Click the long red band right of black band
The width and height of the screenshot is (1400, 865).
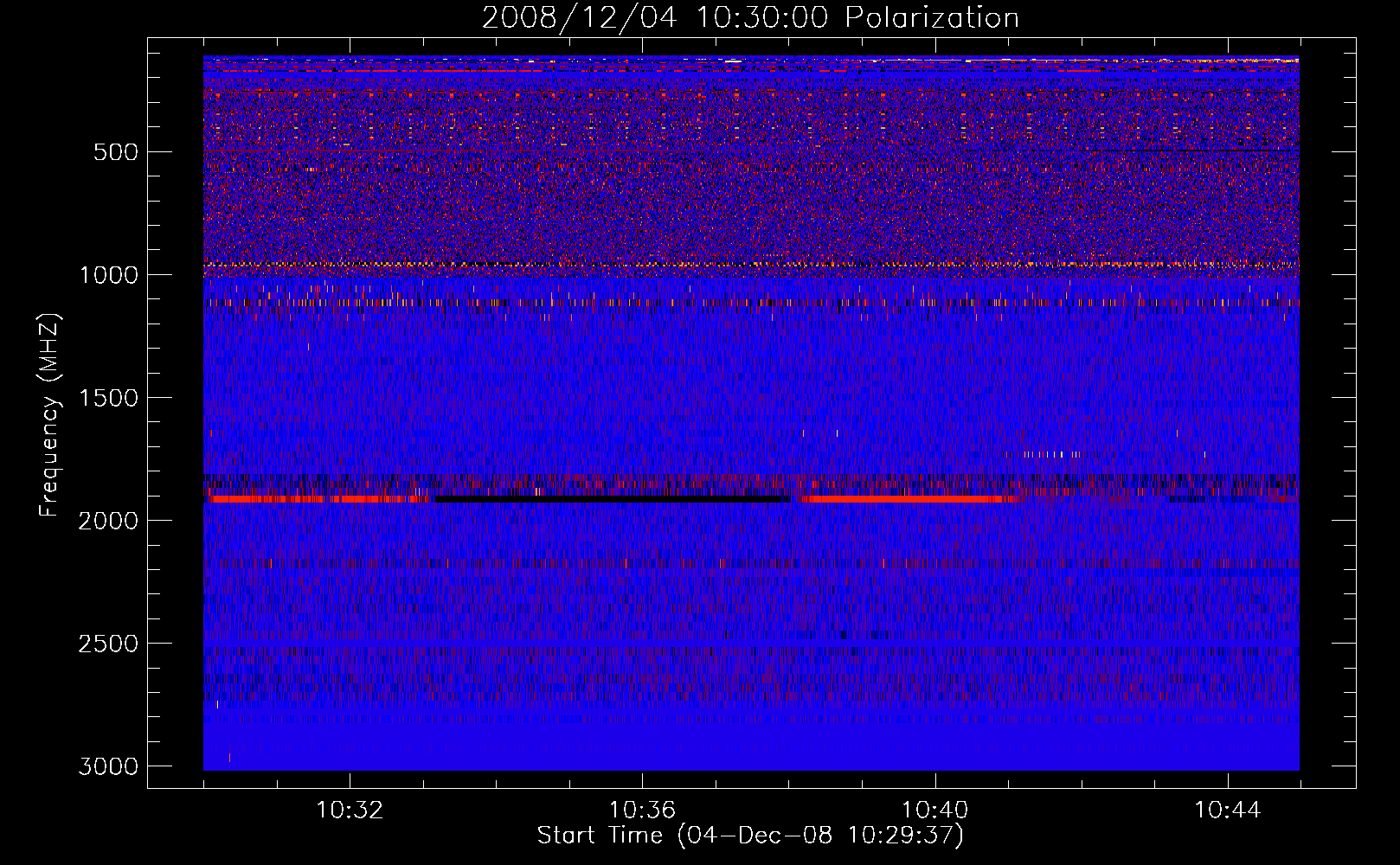pyautogui.click(x=909, y=499)
